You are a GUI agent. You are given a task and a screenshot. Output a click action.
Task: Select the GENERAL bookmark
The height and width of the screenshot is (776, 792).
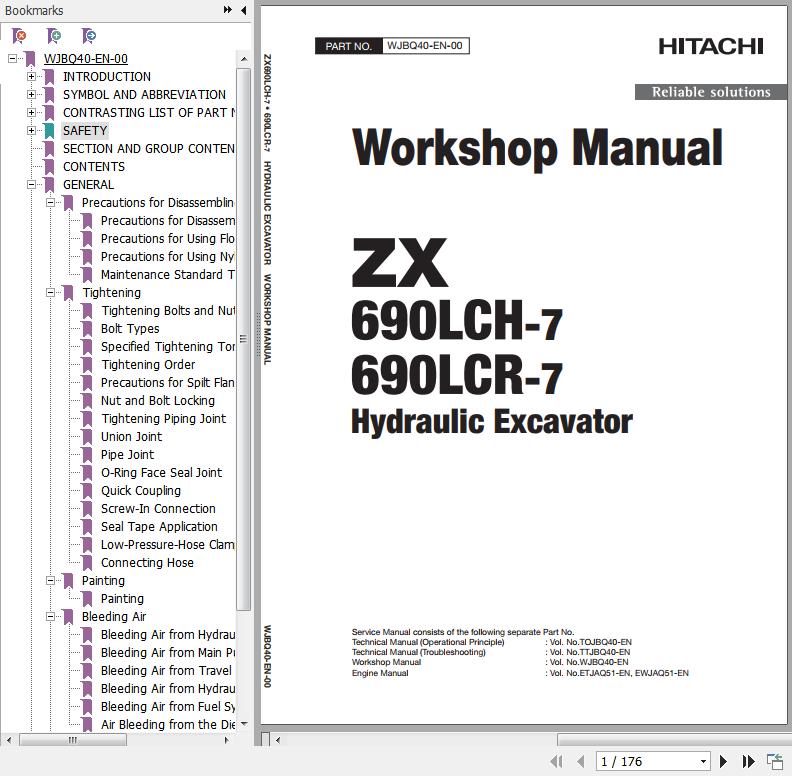[x=88, y=185]
